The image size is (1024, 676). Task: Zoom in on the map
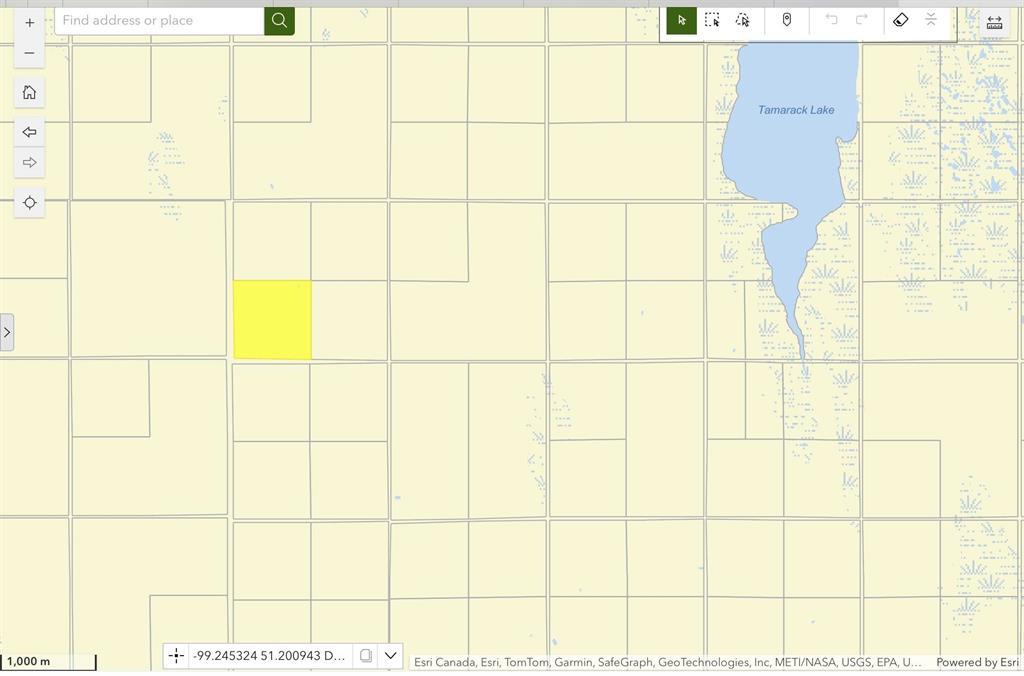coord(29,22)
